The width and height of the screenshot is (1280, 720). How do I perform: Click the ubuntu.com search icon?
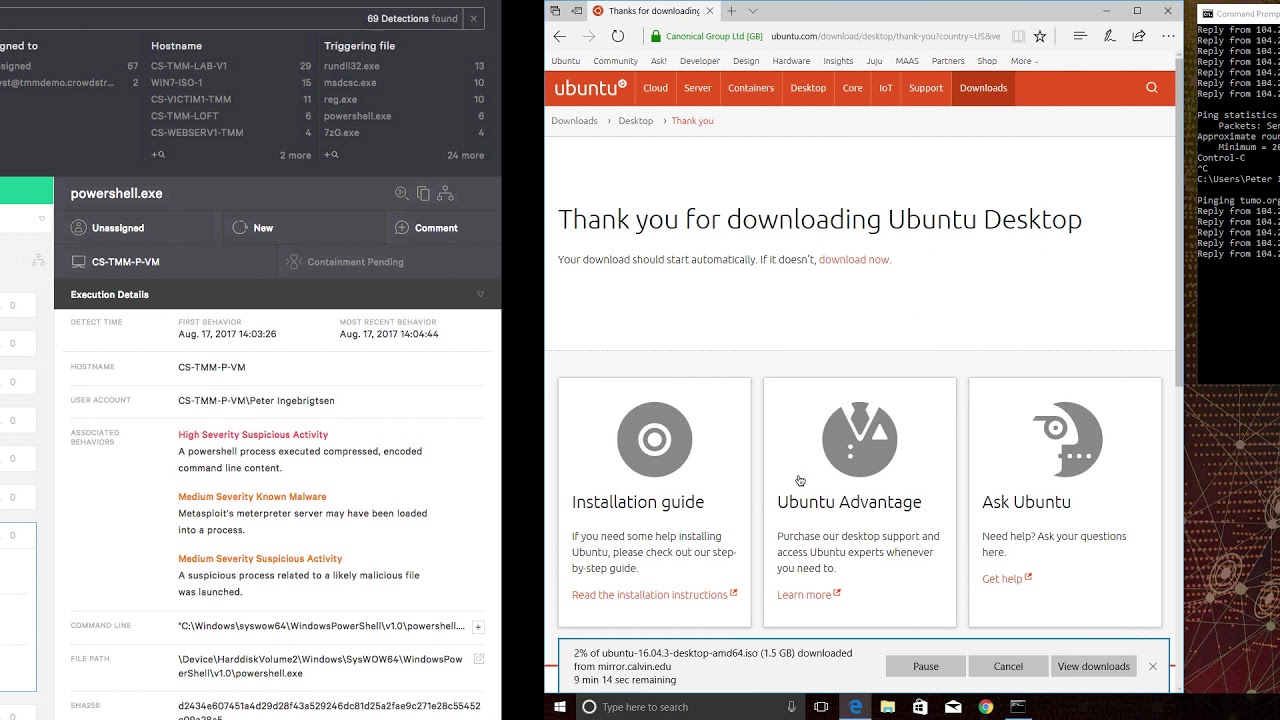tap(1152, 88)
